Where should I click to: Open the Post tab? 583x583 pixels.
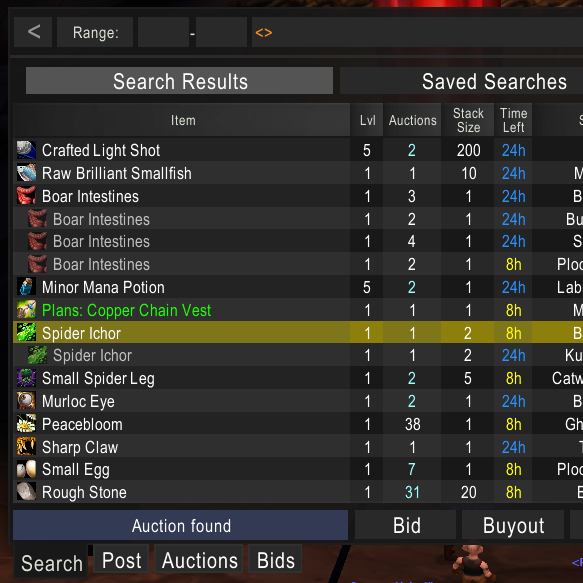click(x=121, y=560)
